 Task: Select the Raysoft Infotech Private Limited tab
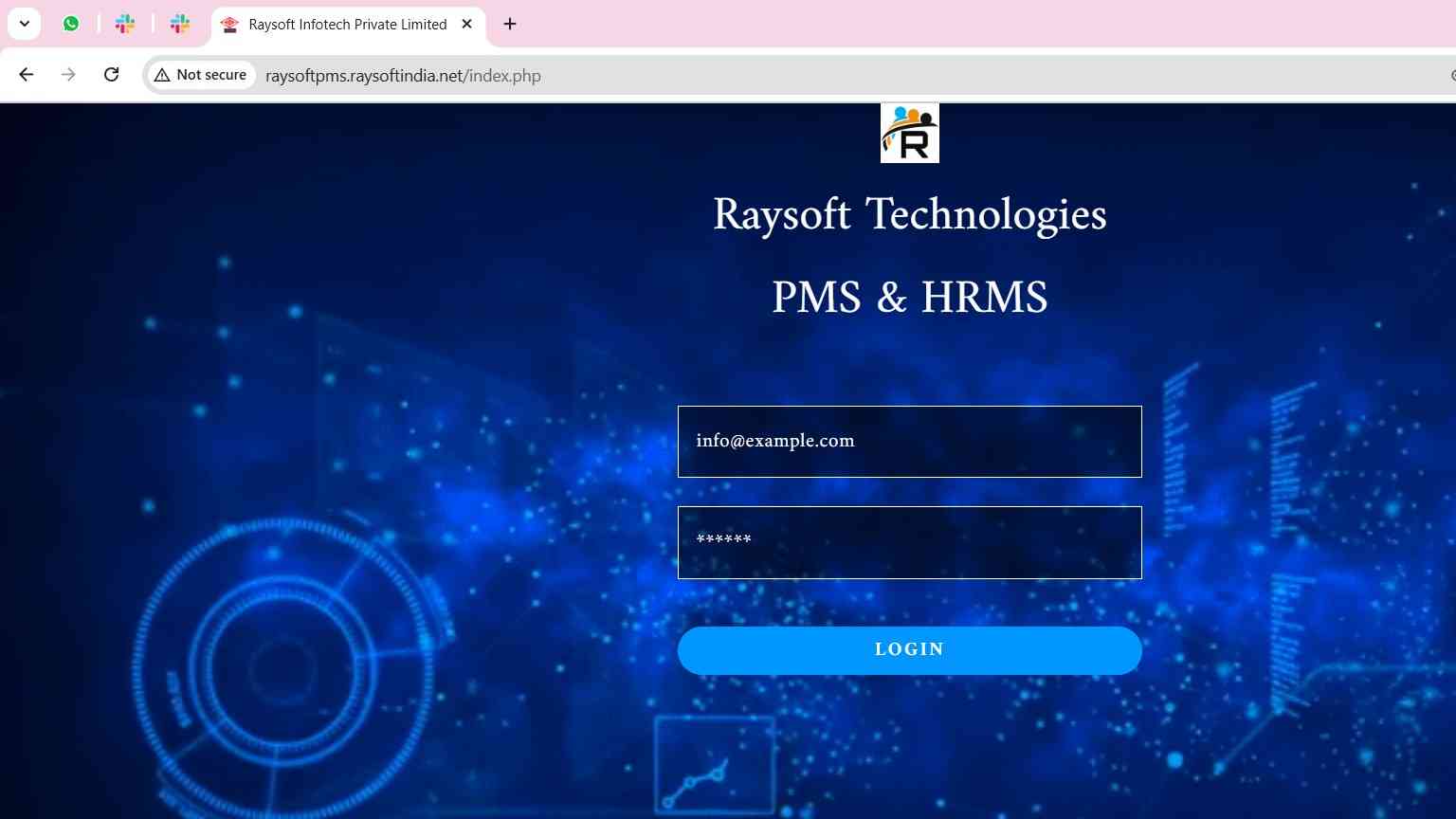click(x=347, y=25)
